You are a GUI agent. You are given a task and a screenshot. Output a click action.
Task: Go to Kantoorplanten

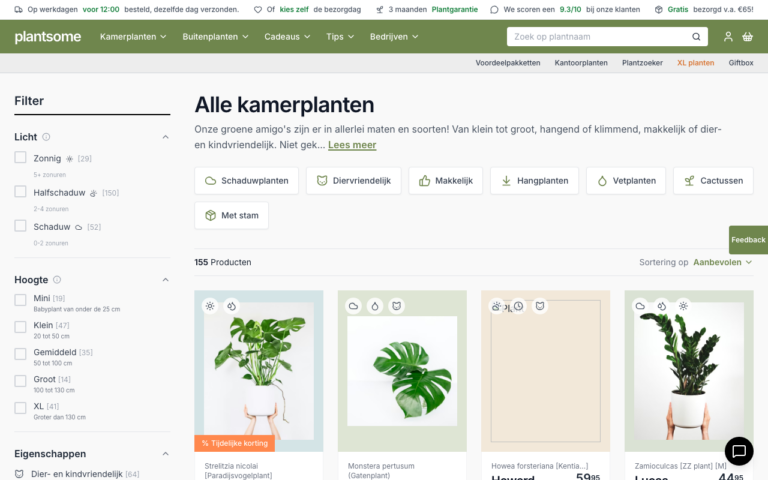point(581,63)
